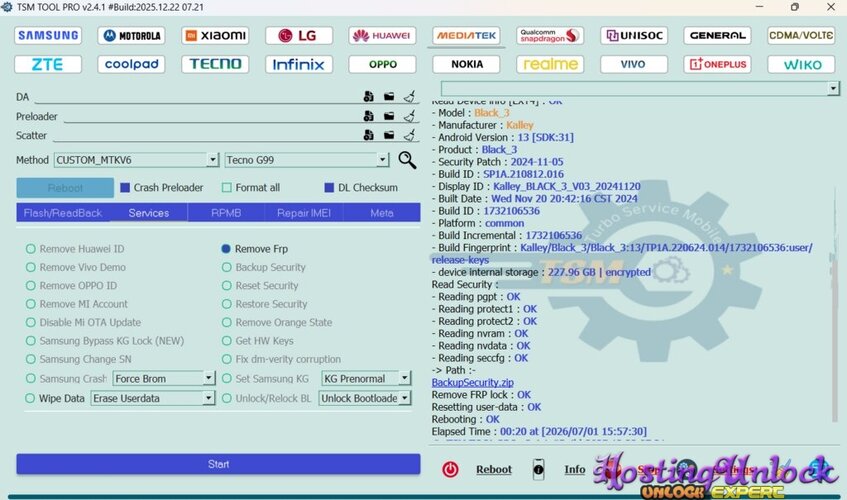
Task: Click the blue Start button
Action: click(218, 464)
